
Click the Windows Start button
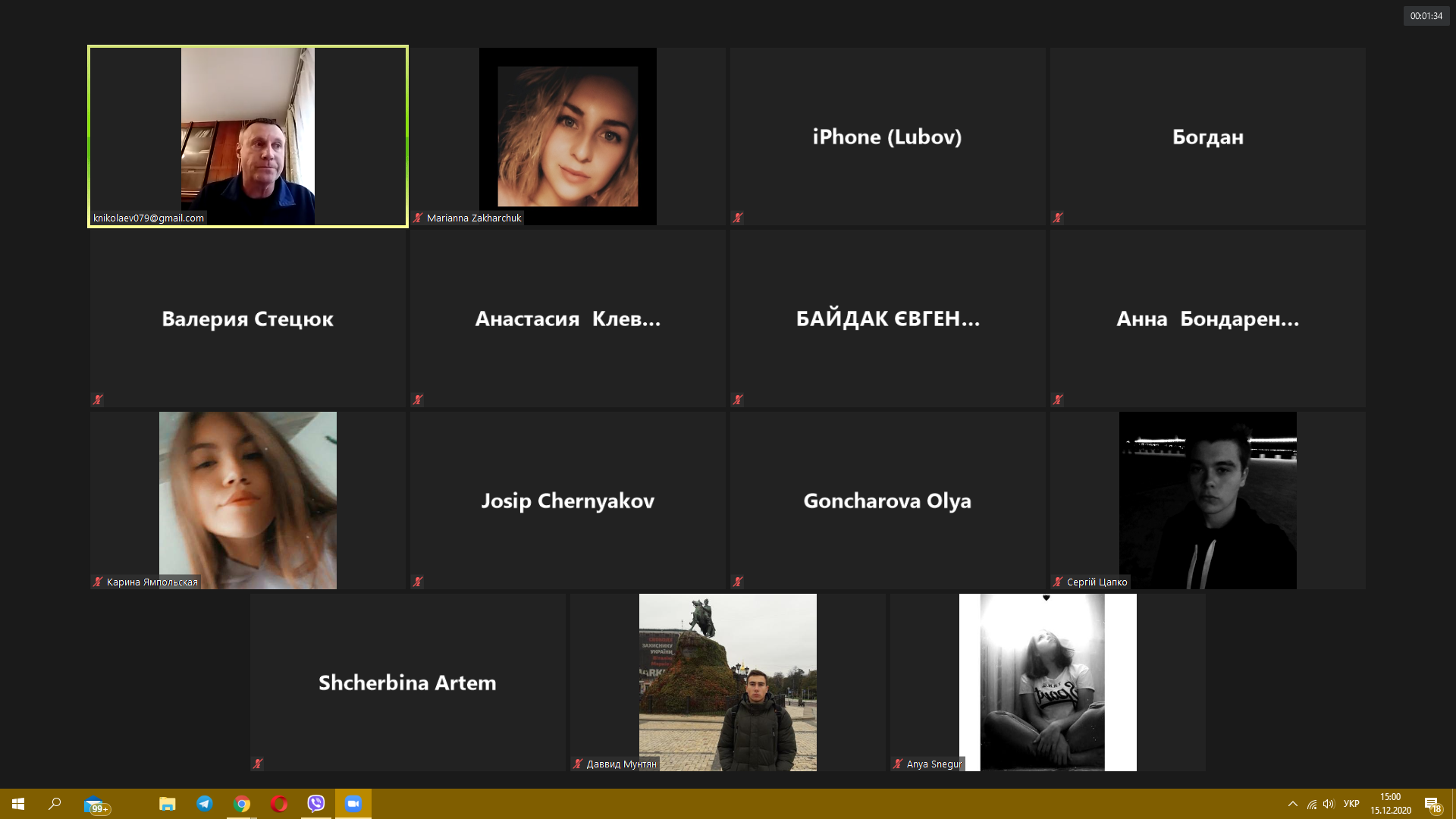coord(18,804)
